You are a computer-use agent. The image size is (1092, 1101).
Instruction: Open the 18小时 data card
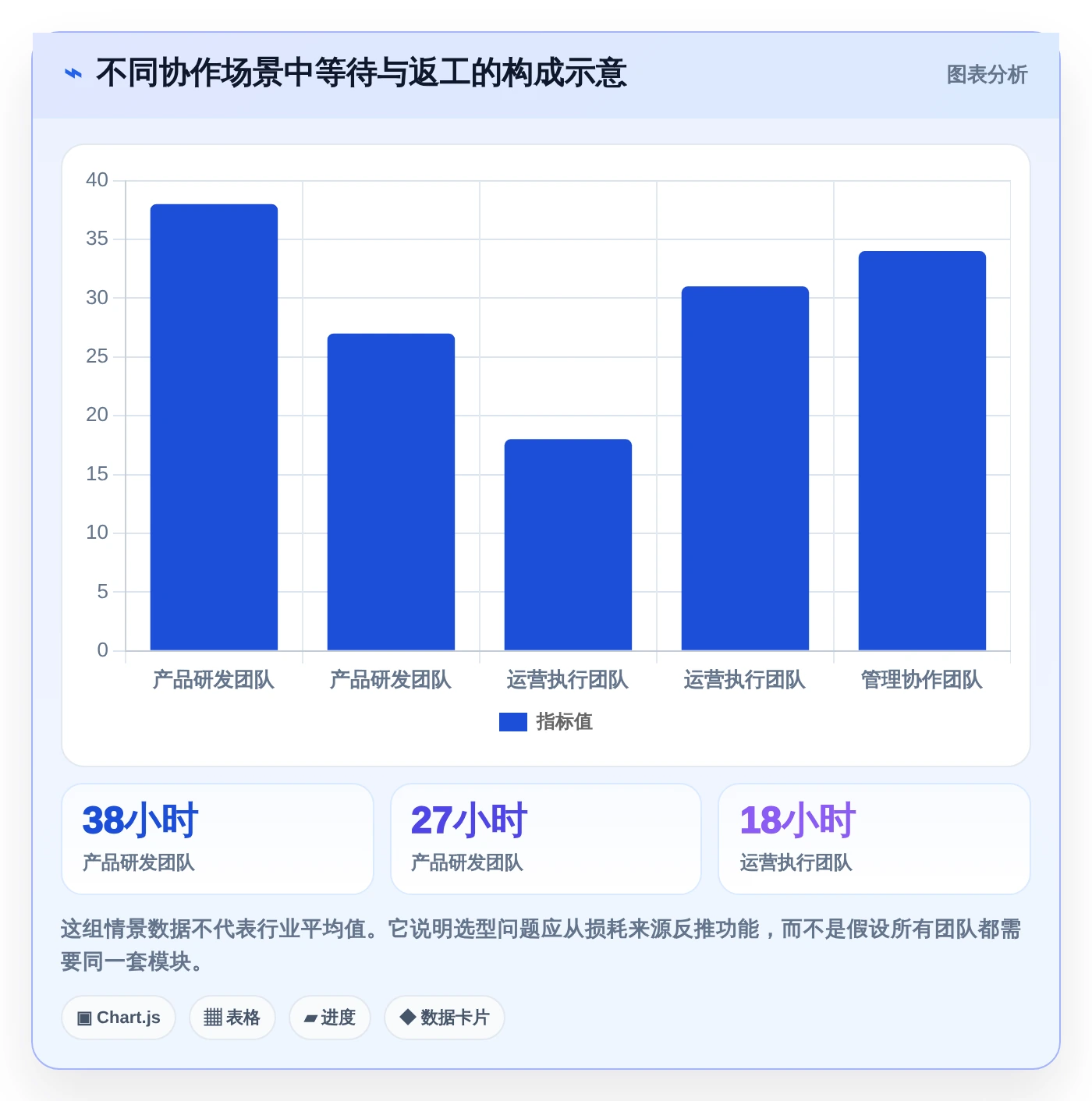pos(874,839)
